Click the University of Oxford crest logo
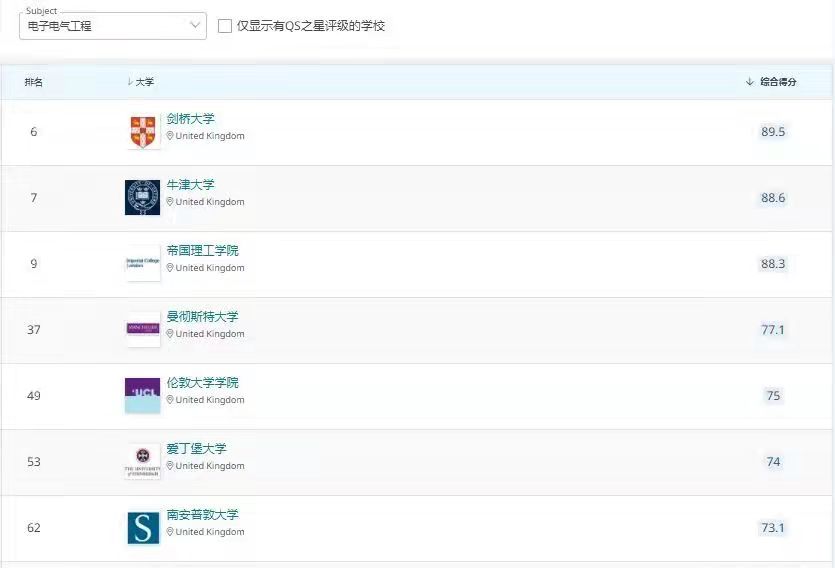Screen dimensions: 835x568 tap(143, 197)
